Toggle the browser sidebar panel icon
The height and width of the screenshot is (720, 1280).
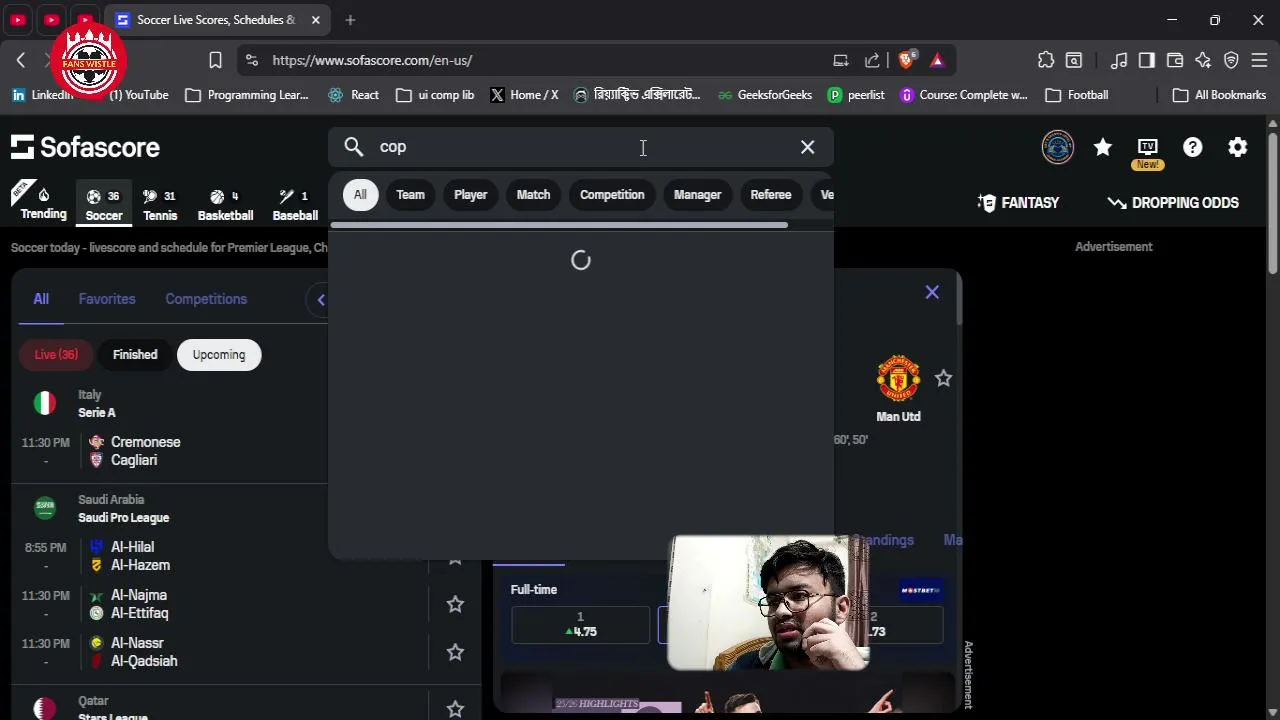[x=1147, y=60]
